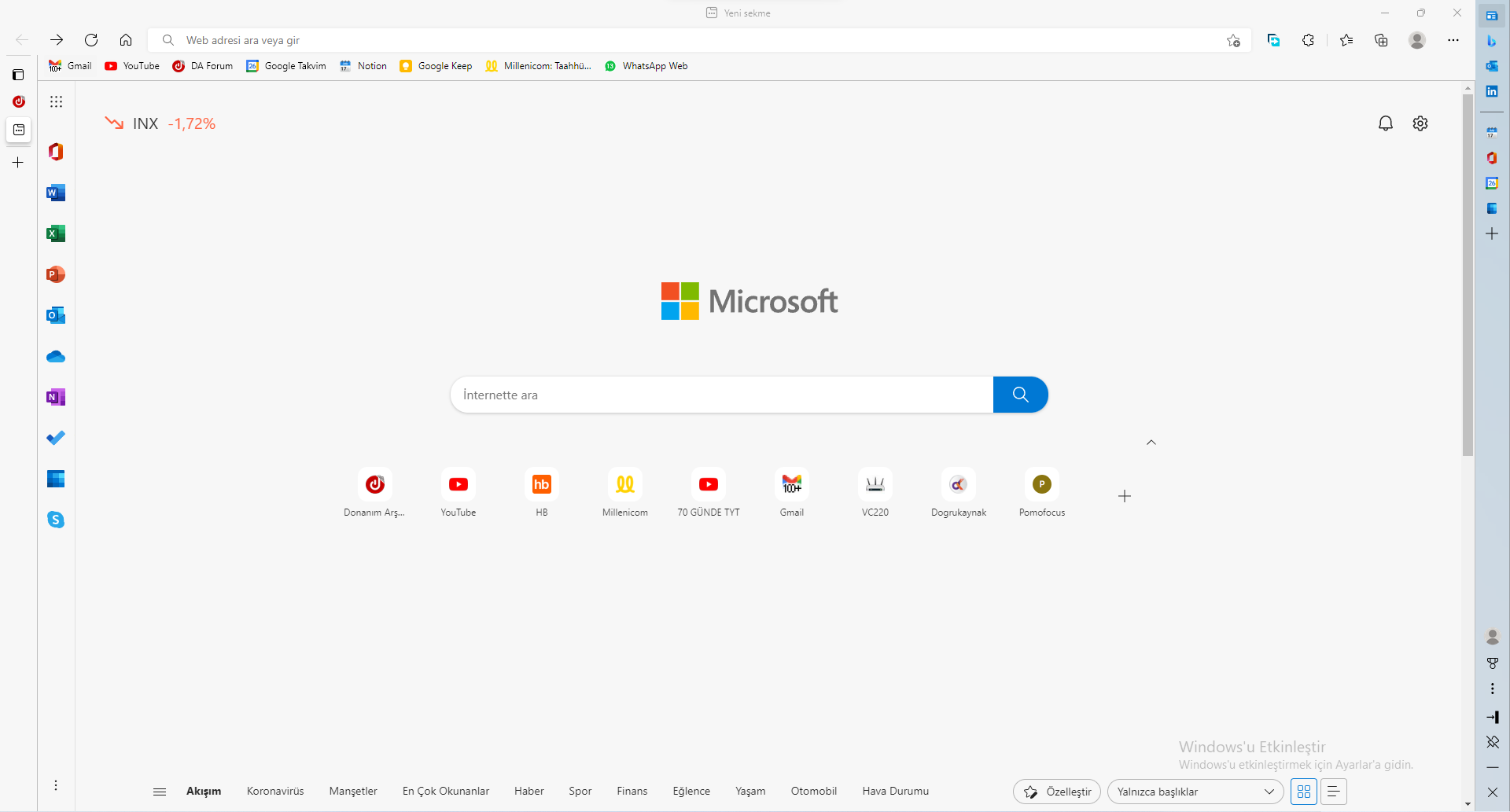Collapse the quick links with chevron
The image size is (1510, 812).
[1151, 443]
